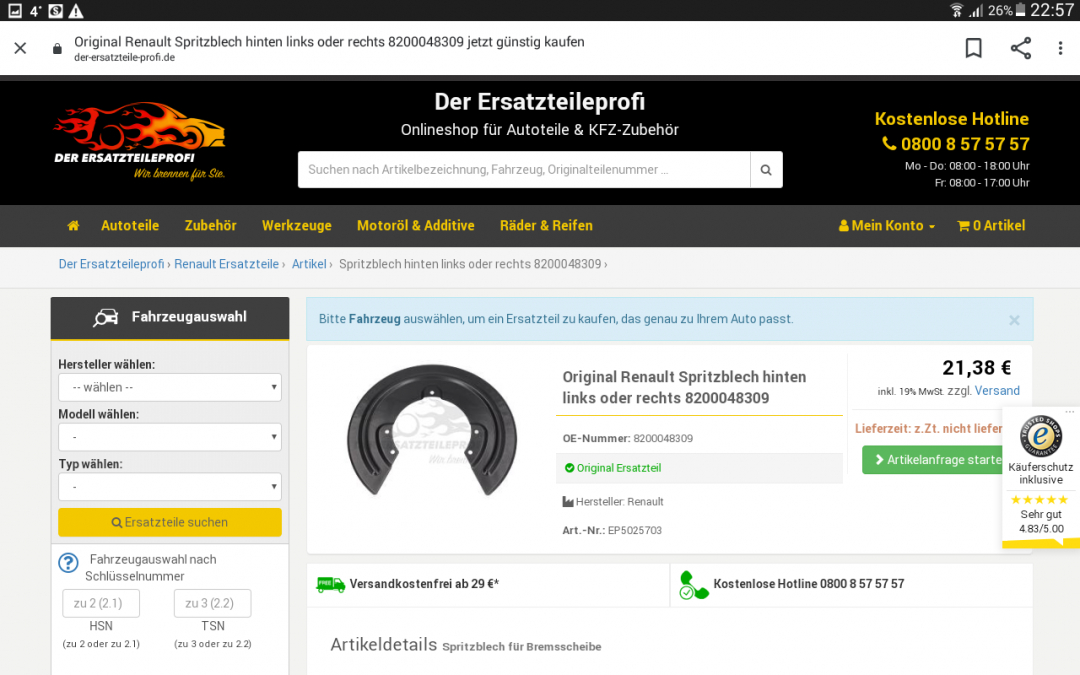1080x675 pixels.
Task: Open the Hersteller wählen dropdown
Action: tap(170, 387)
